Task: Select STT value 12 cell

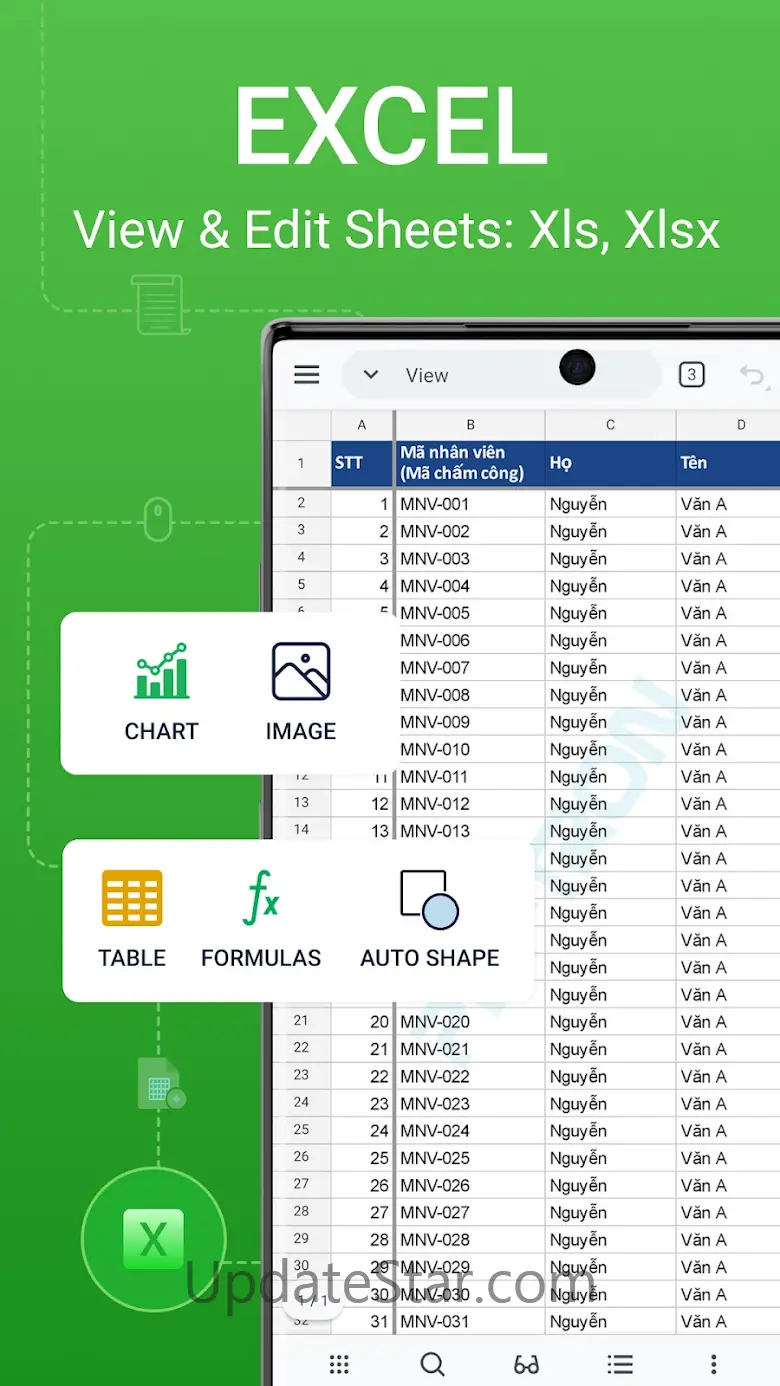Action: [x=362, y=804]
